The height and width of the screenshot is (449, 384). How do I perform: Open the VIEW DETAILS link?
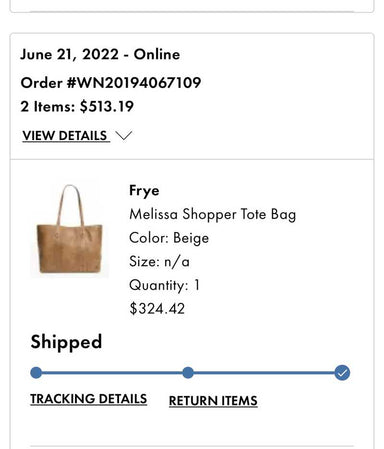tap(66, 136)
